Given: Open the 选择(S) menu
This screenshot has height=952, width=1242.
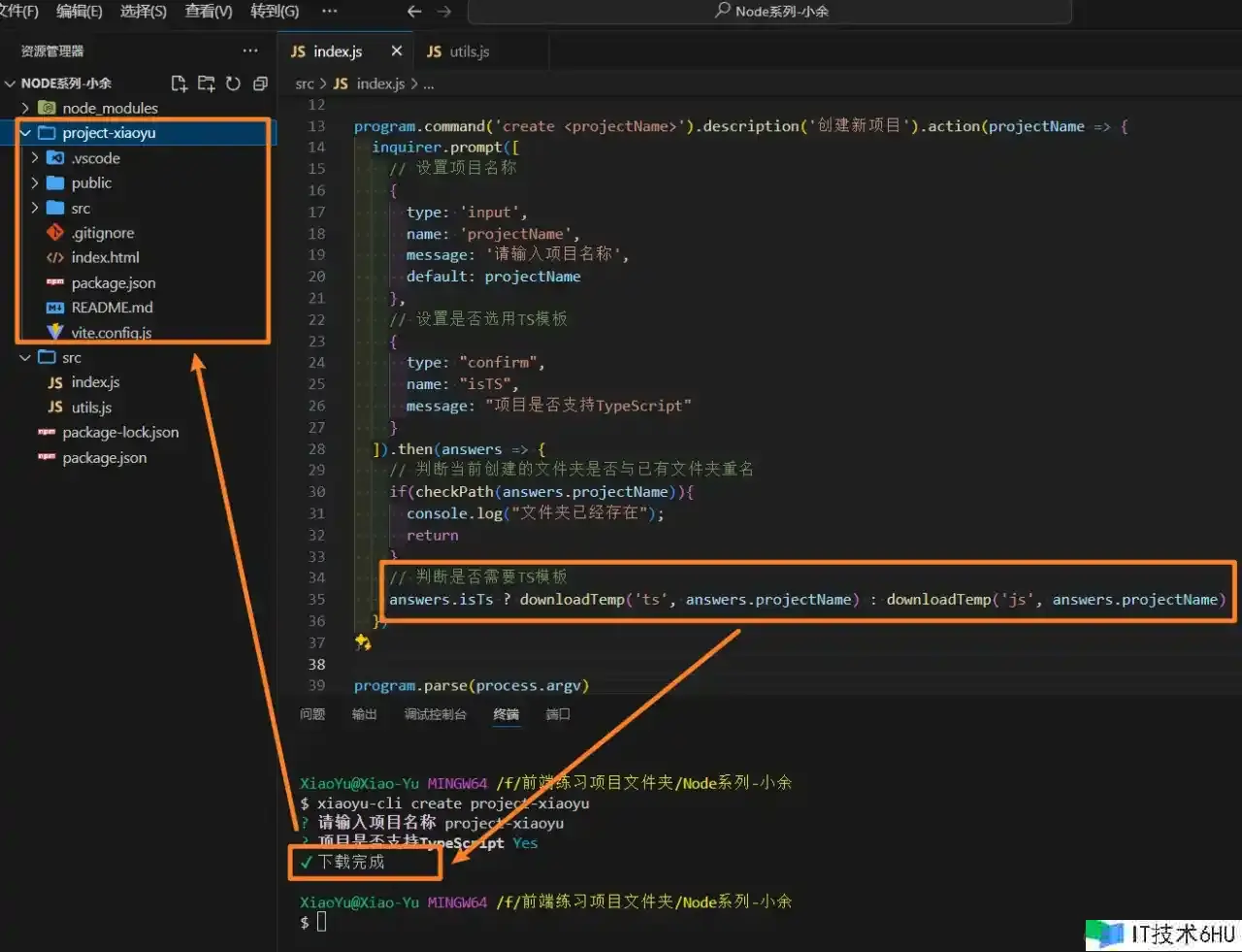Looking at the screenshot, I should [x=144, y=12].
